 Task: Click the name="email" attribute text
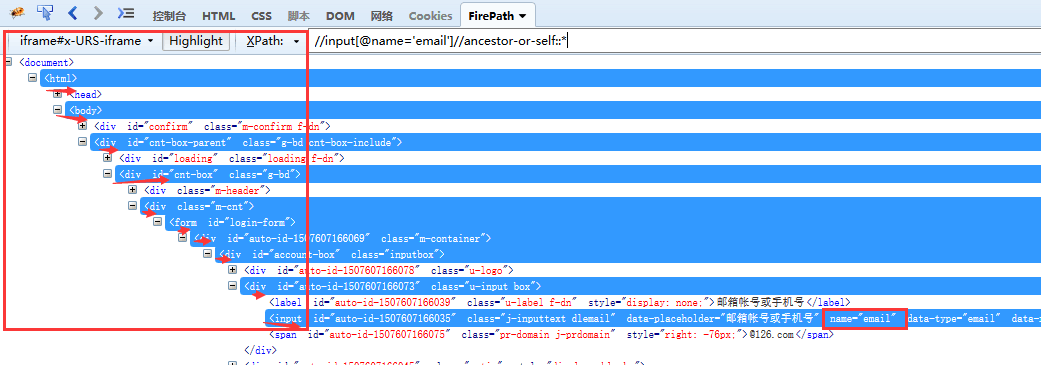pyautogui.click(x=864, y=319)
